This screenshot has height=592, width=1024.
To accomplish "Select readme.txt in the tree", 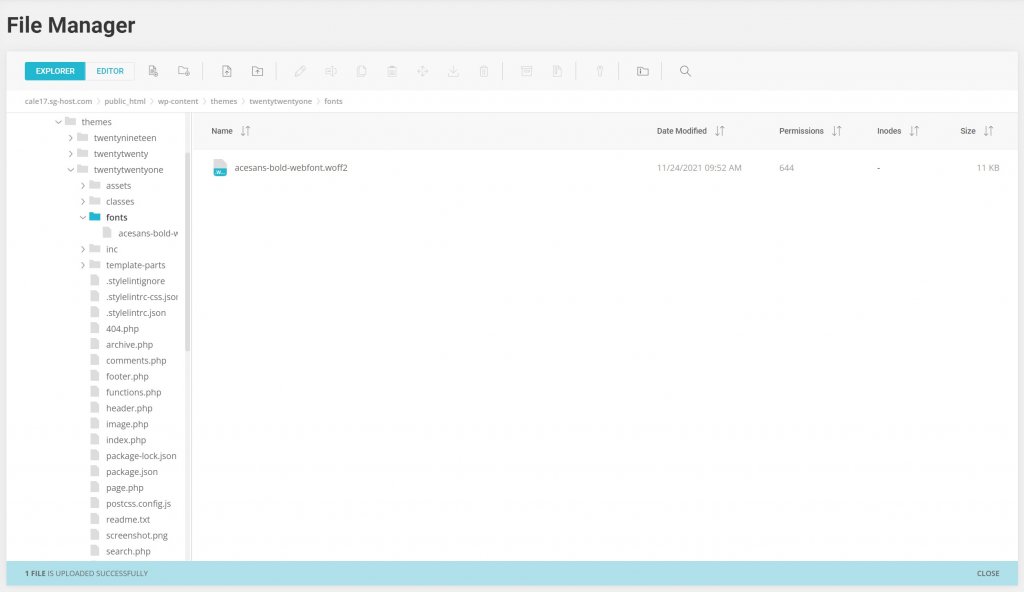I will tap(128, 519).
